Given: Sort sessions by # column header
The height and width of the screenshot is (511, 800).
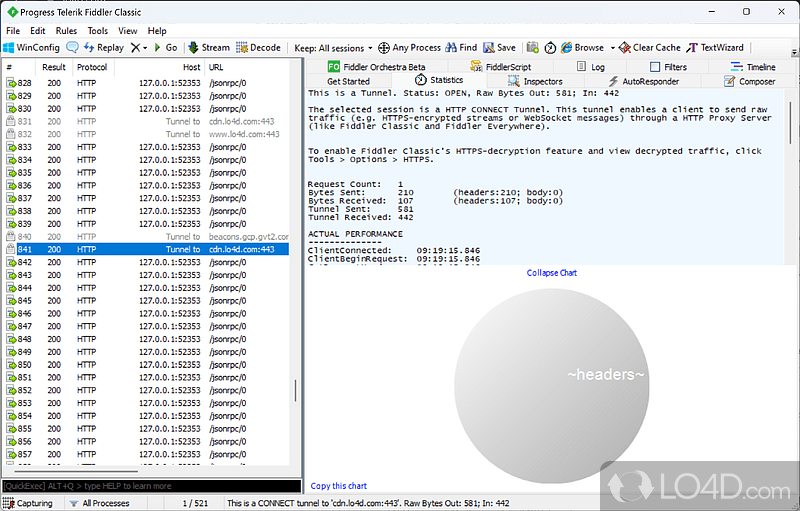Looking at the screenshot, I should (x=19, y=67).
